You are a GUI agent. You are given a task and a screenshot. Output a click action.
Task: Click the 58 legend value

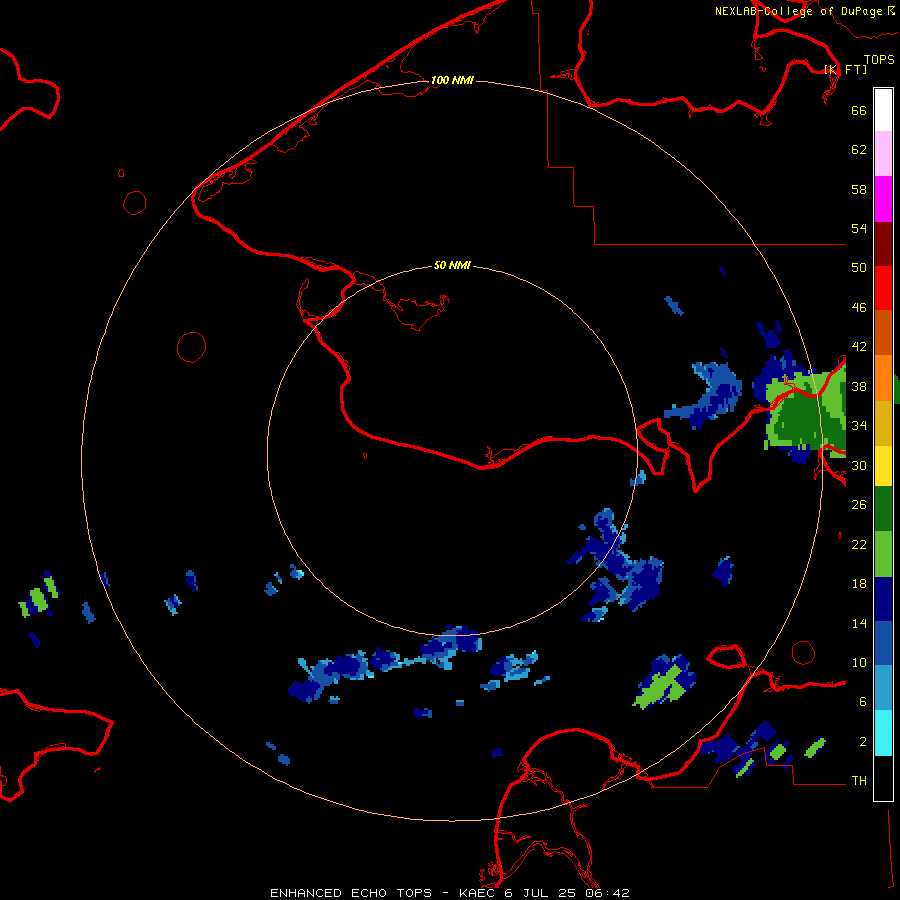859,189
